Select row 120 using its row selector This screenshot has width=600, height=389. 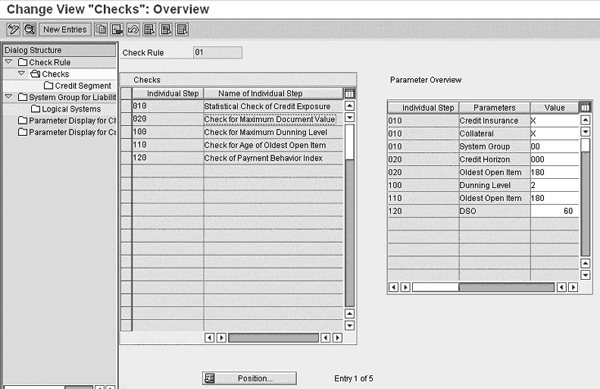(126, 158)
